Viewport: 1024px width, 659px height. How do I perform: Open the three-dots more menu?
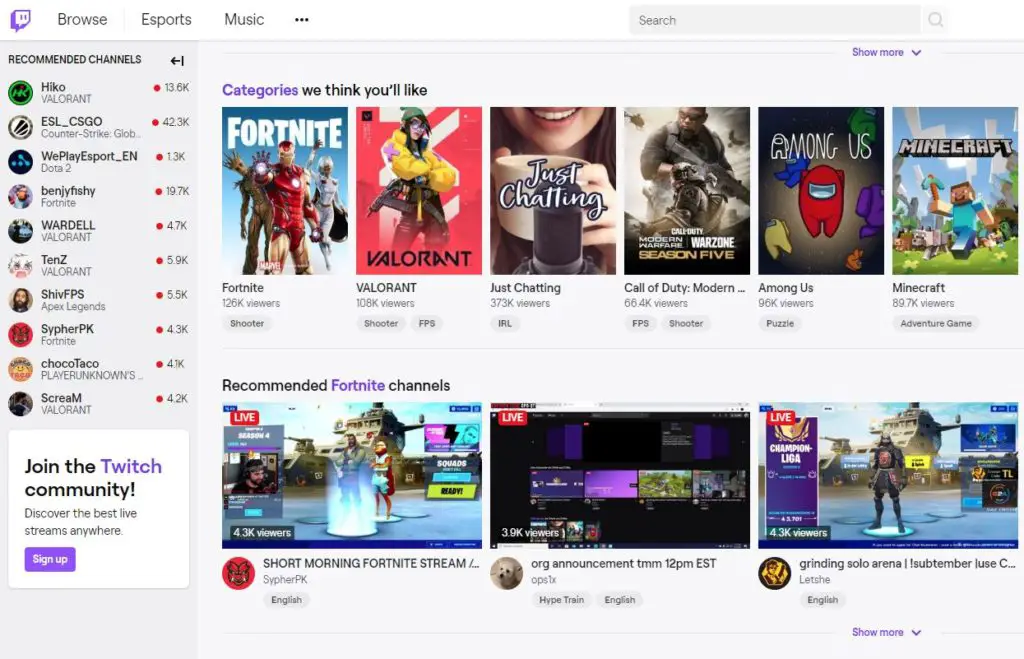[302, 20]
